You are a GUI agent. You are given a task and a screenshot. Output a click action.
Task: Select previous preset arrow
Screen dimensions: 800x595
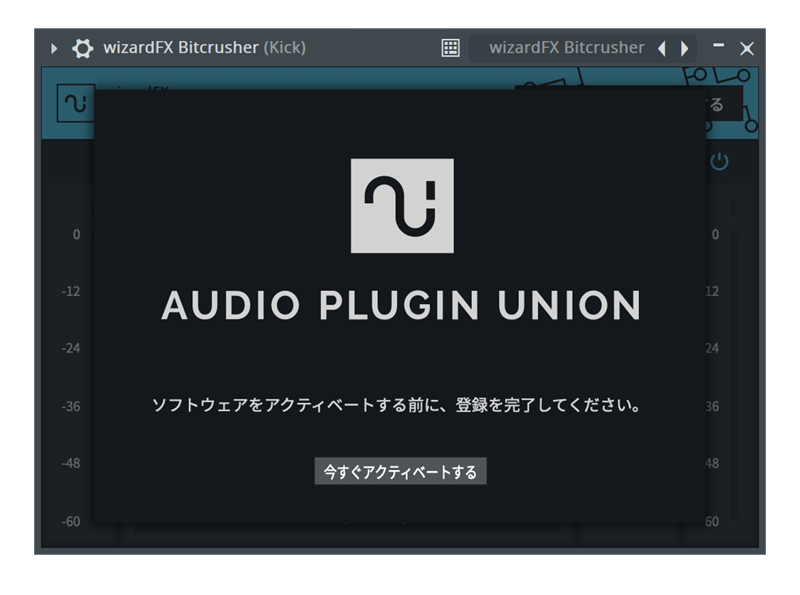click(662, 48)
